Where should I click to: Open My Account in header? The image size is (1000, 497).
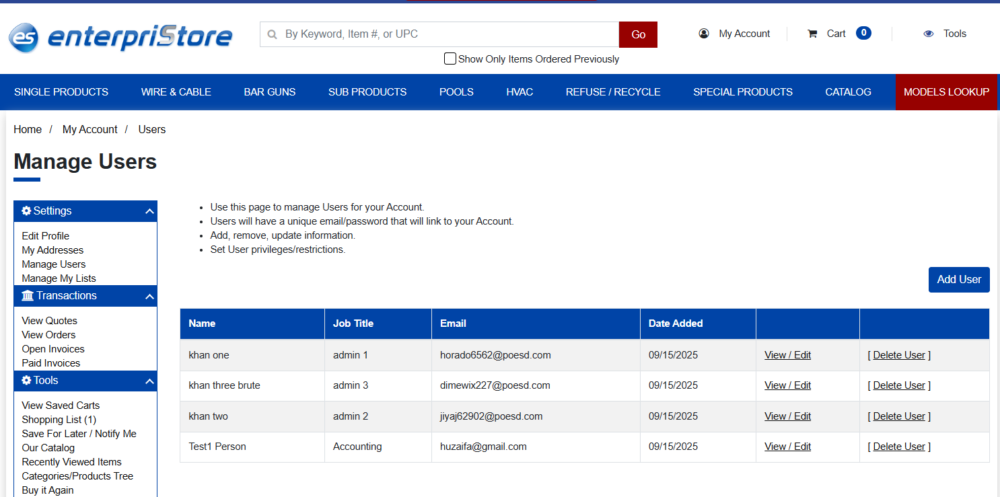[744, 34]
